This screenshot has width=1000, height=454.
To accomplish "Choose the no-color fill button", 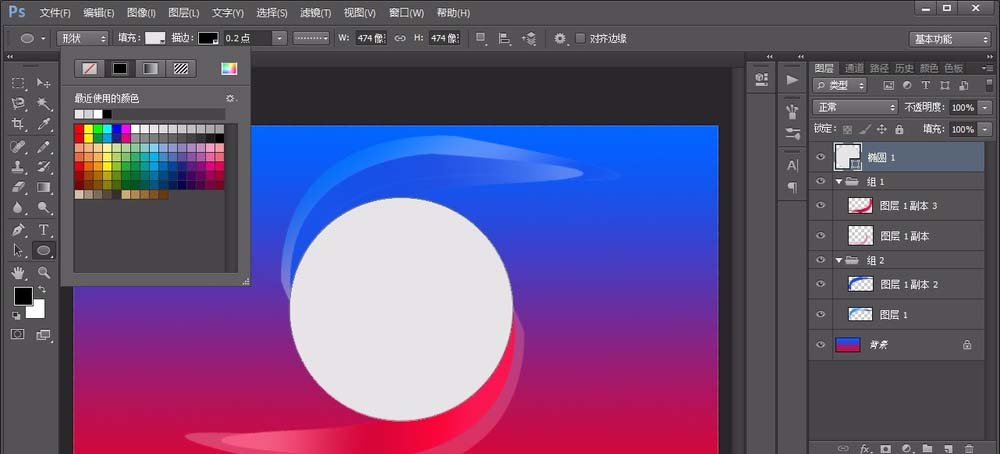I will (x=90, y=69).
